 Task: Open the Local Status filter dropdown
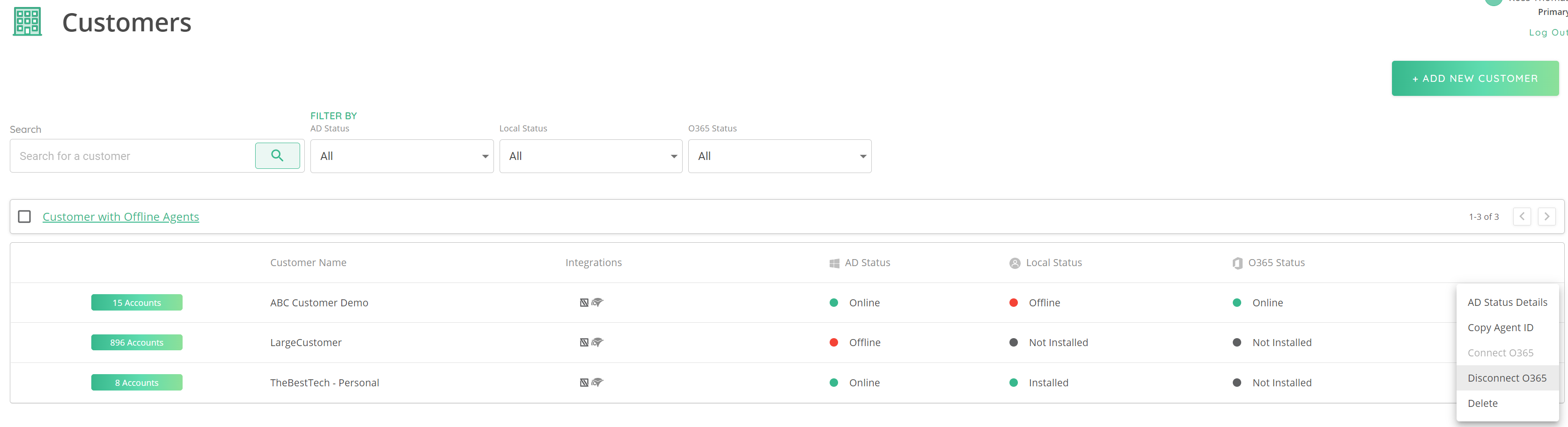click(x=590, y=156)
